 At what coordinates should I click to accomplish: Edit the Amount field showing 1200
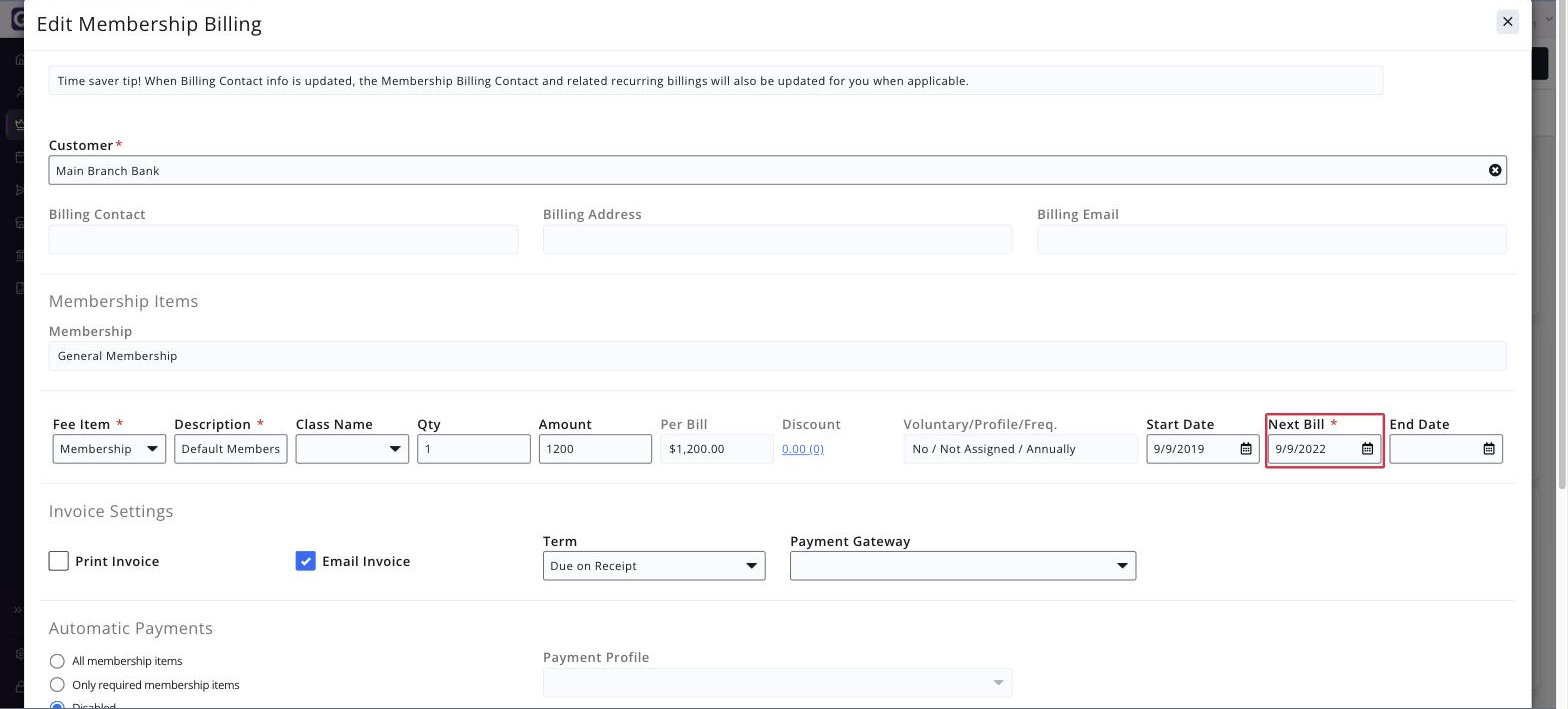click(x=595, y=449)
